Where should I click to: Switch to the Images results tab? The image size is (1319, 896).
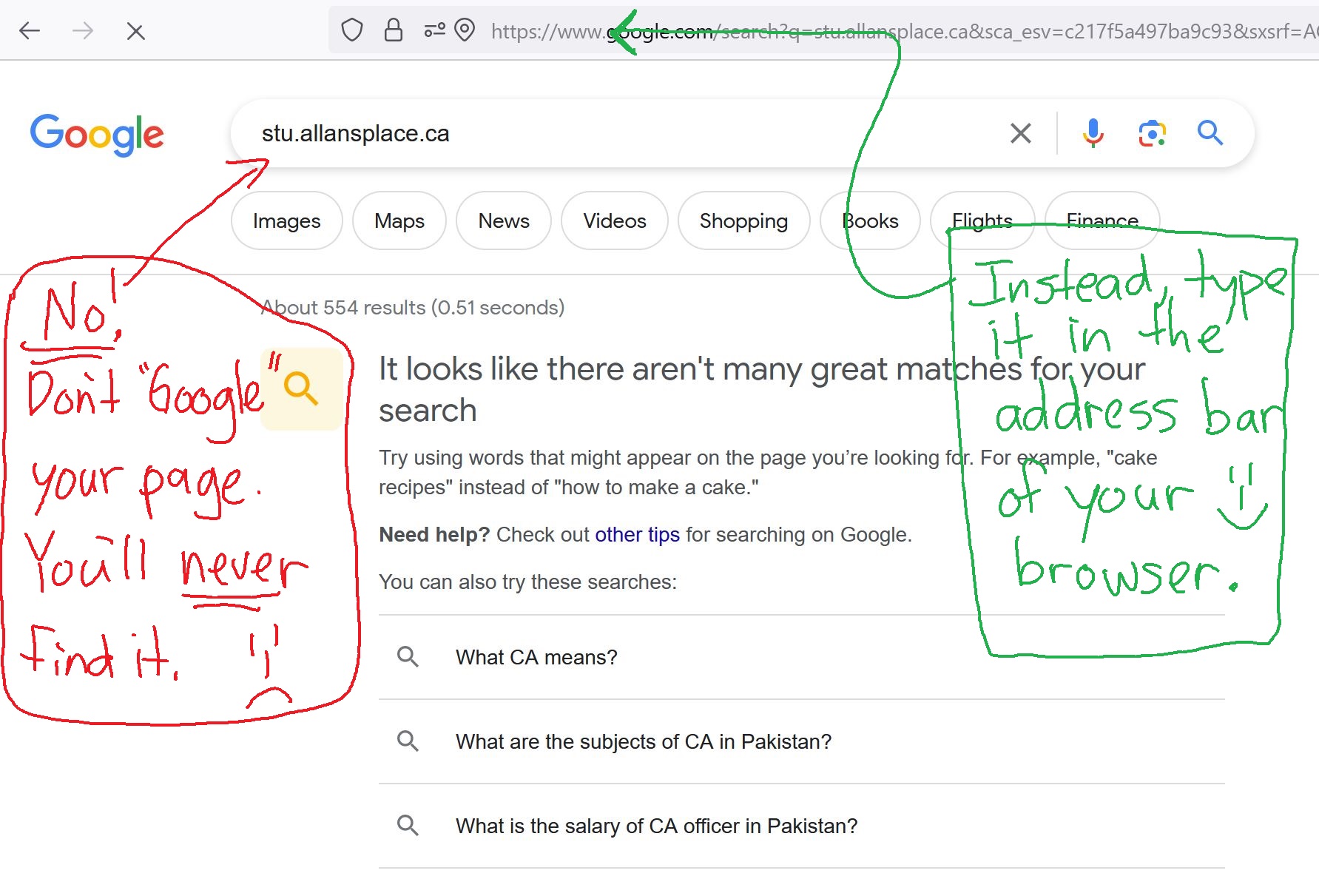pyautogui.click(x=286, y=220)
